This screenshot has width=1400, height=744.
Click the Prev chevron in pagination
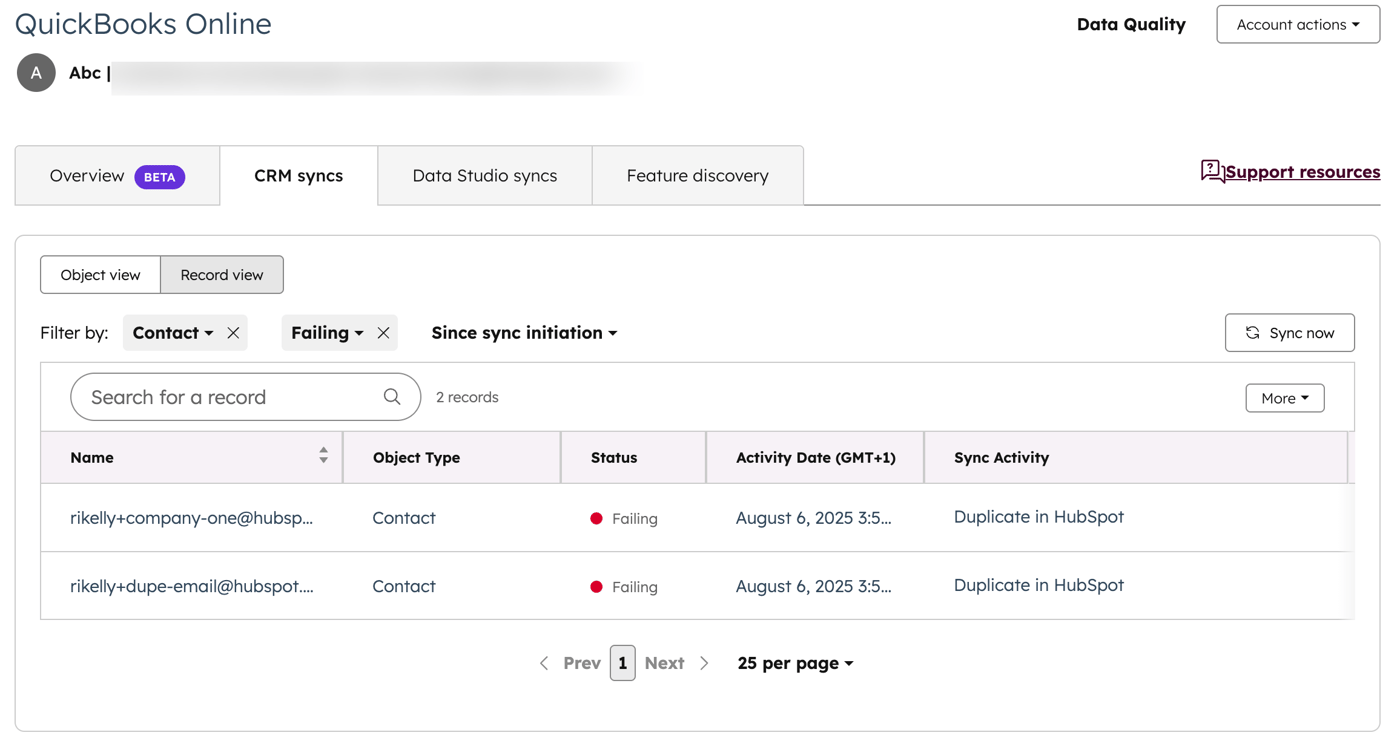pos(544,663)
